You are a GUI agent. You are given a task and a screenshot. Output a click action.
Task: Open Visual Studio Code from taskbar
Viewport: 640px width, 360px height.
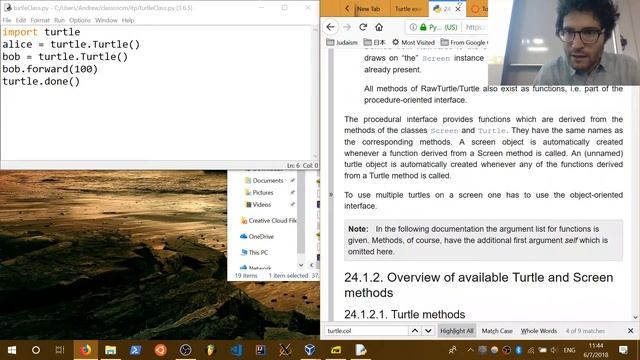coord(236,350)
